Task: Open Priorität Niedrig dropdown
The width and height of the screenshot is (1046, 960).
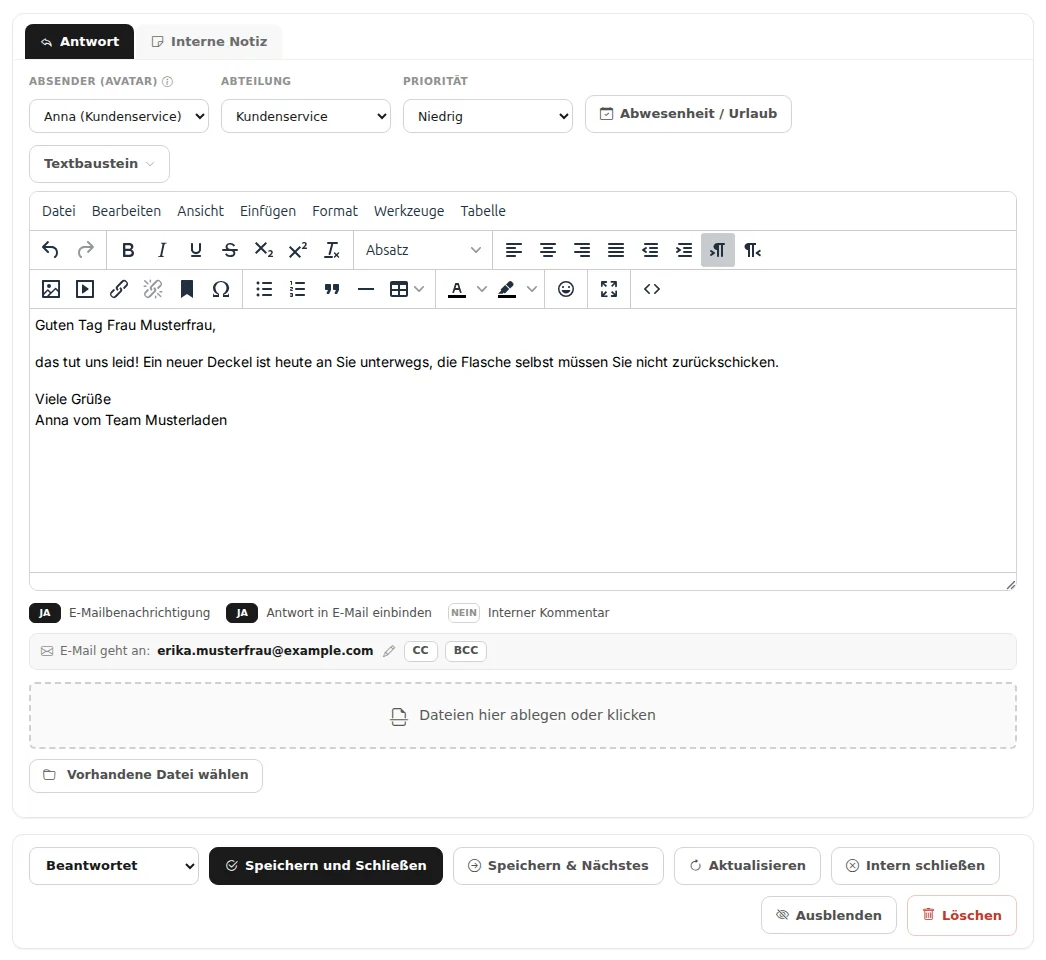Action: [x=488, y=116]
